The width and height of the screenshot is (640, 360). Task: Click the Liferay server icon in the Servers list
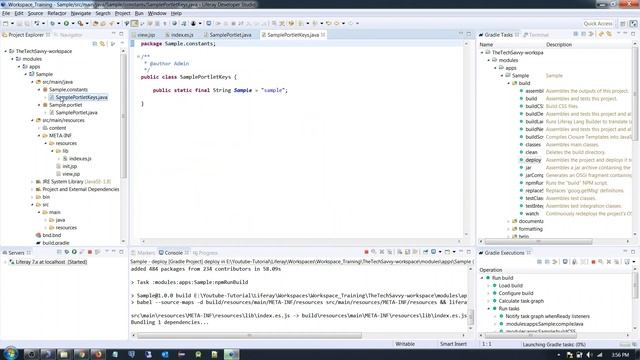coord(12,262)
